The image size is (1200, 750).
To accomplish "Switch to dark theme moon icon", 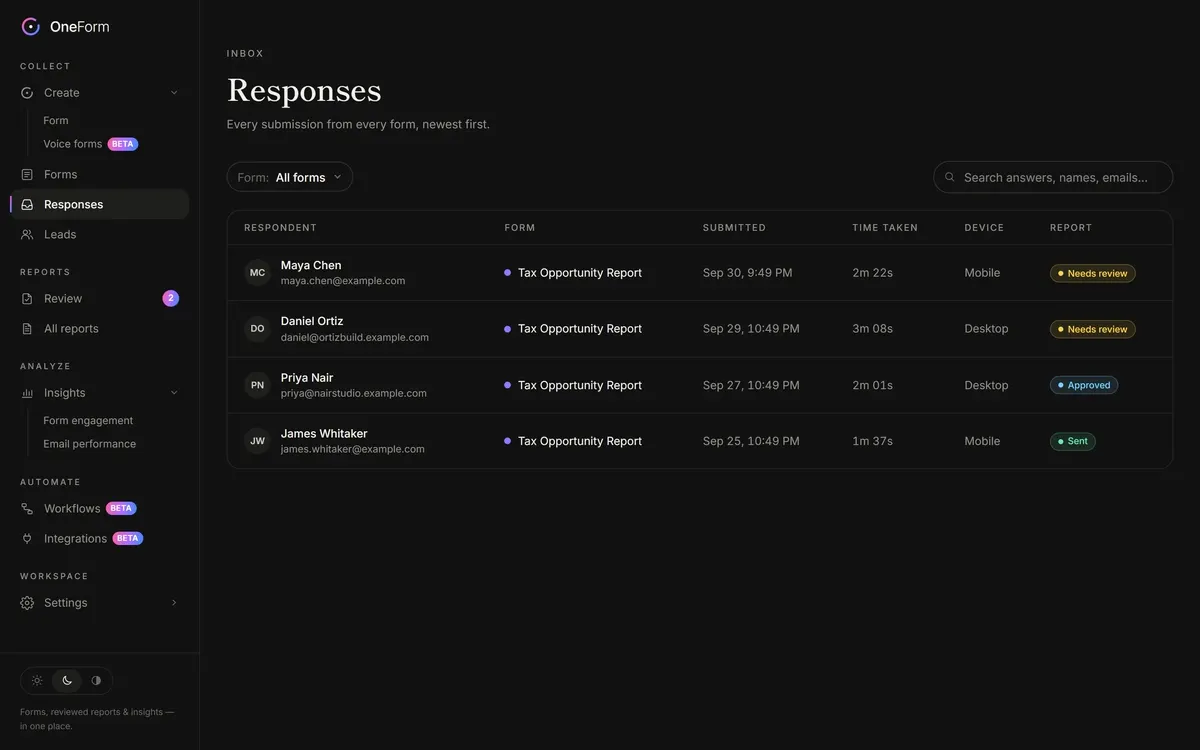I will pyautogui.click(x=67, y=681).
